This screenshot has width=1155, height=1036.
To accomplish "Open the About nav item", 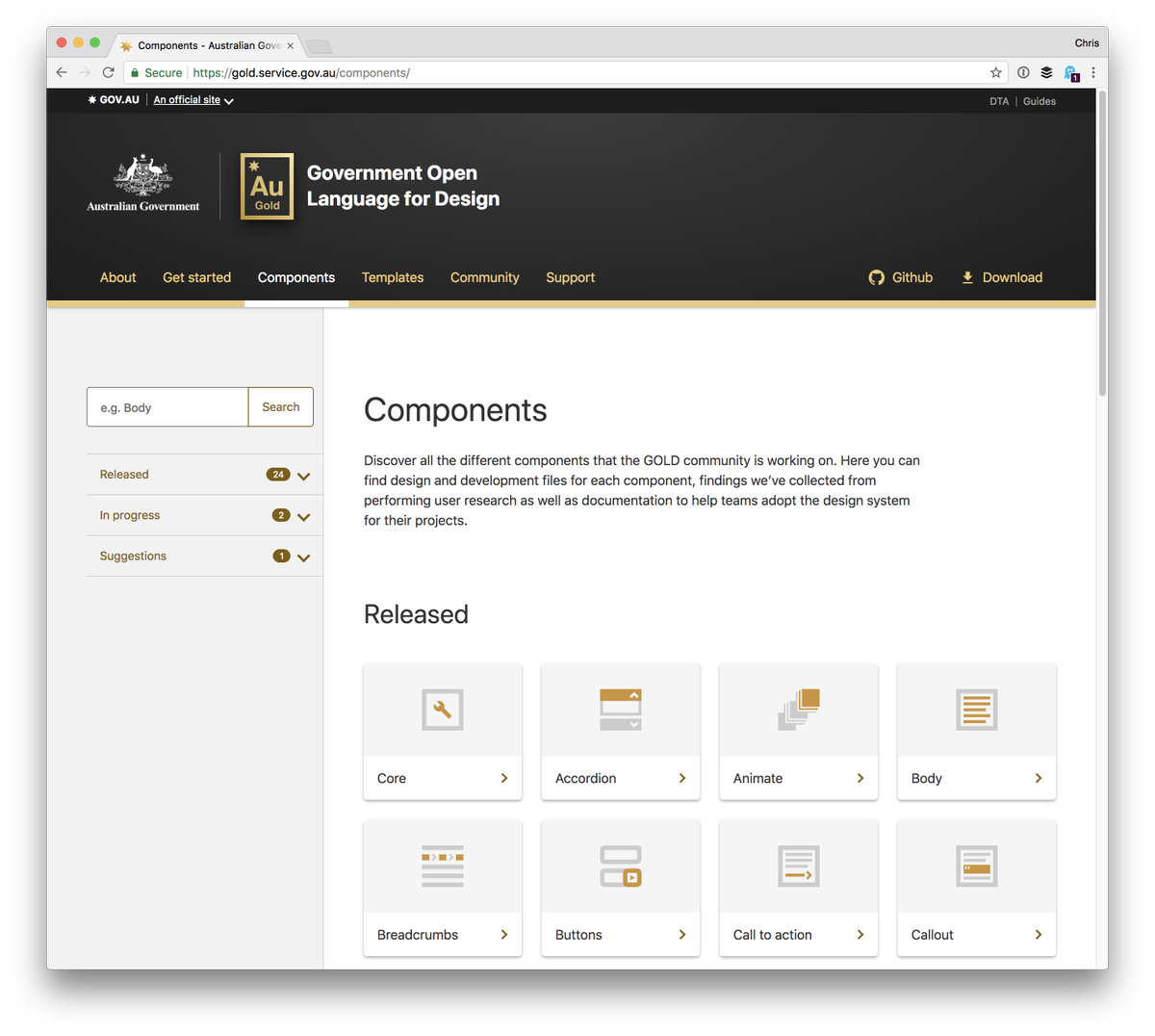I will pos(118,277).
